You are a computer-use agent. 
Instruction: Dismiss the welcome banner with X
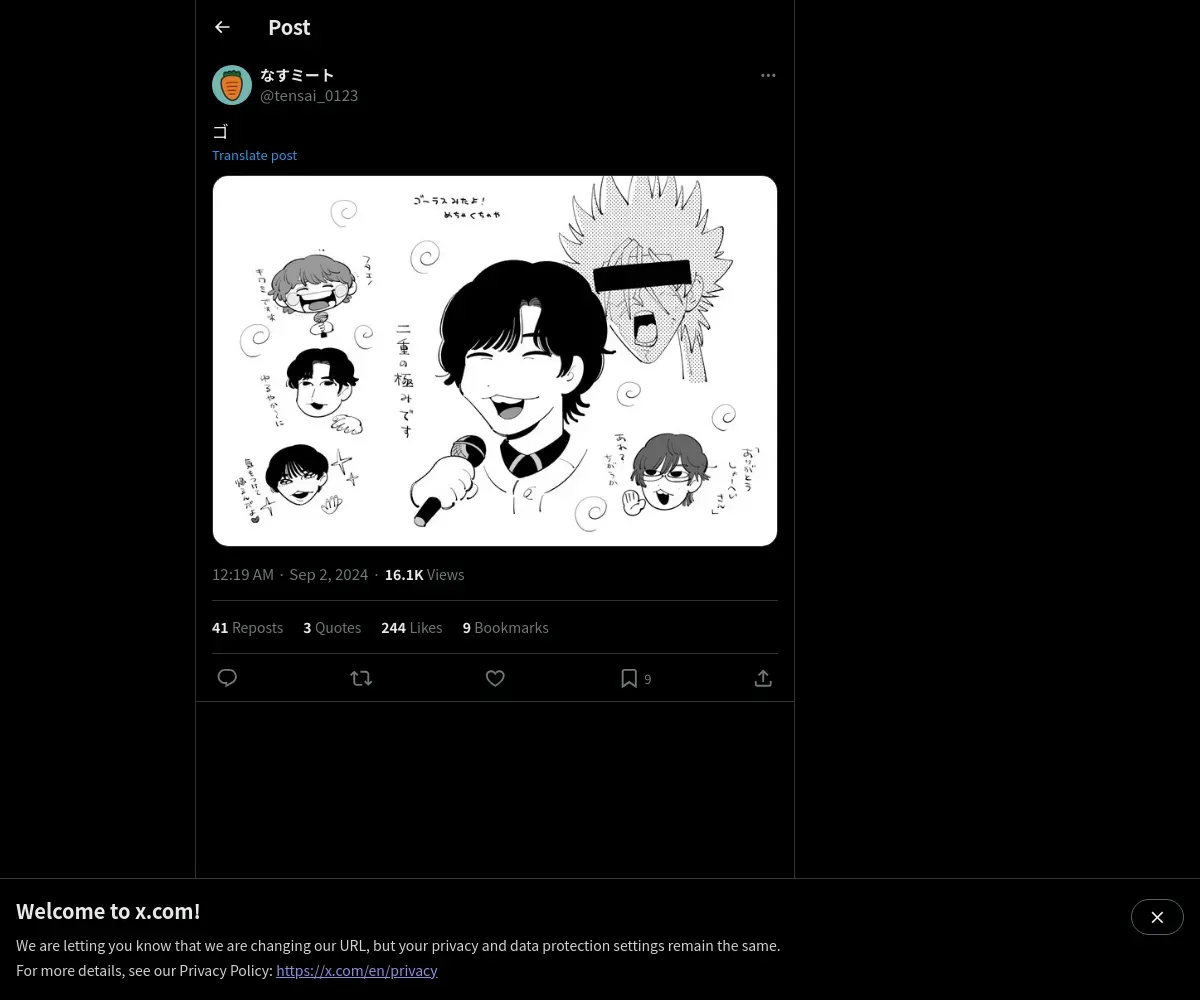[1157, 917]
